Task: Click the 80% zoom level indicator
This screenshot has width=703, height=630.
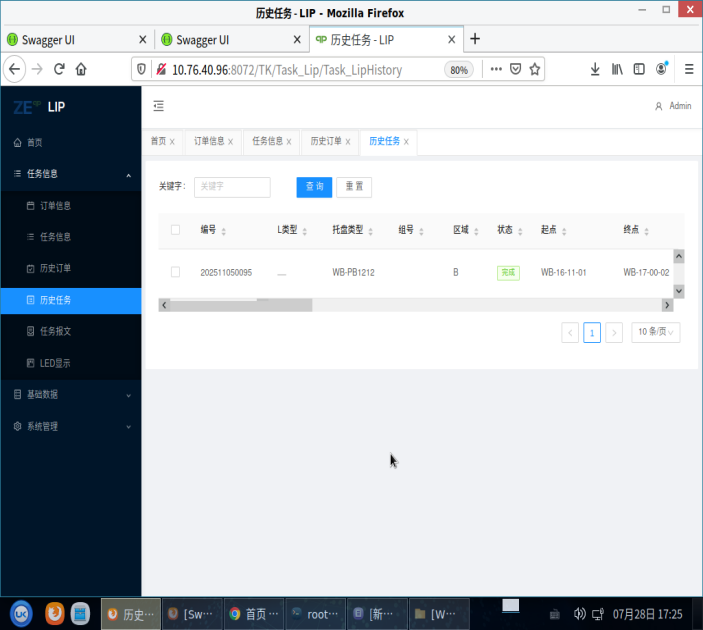Action: pyautogui.click(x=459, y=70)
